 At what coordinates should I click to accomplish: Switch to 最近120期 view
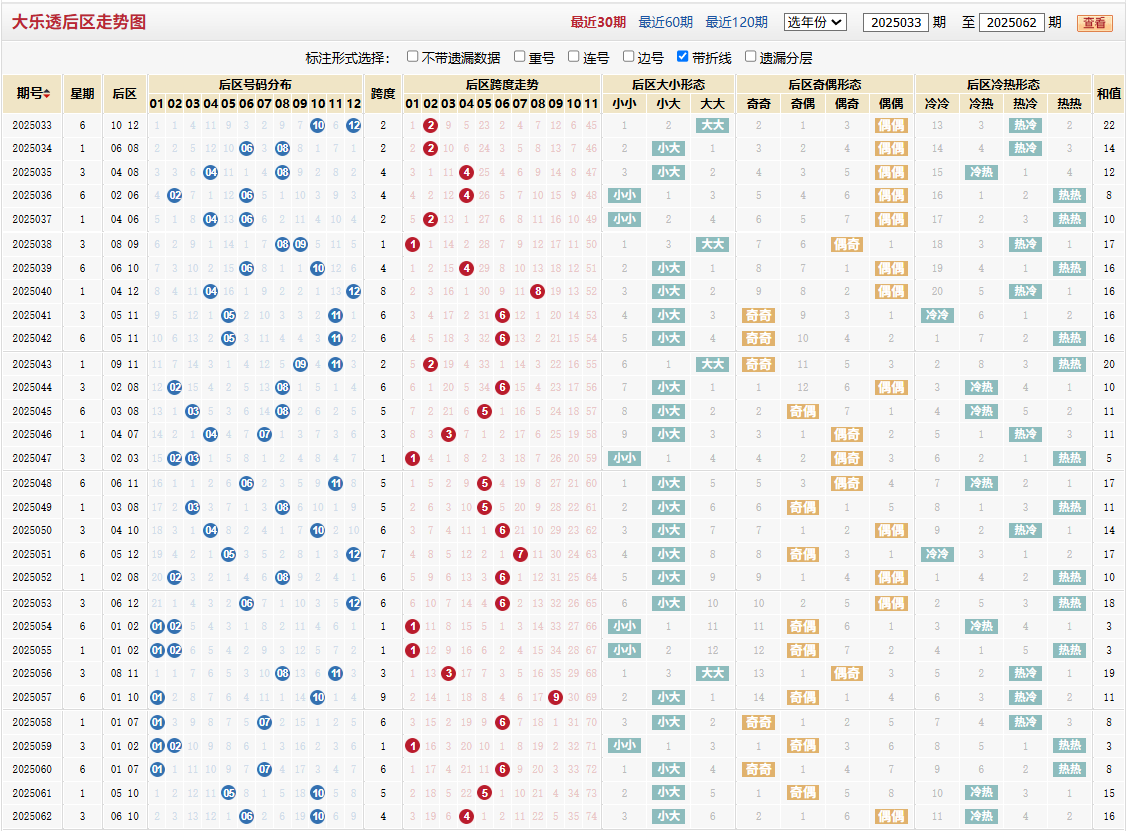[x=736, y=22]
